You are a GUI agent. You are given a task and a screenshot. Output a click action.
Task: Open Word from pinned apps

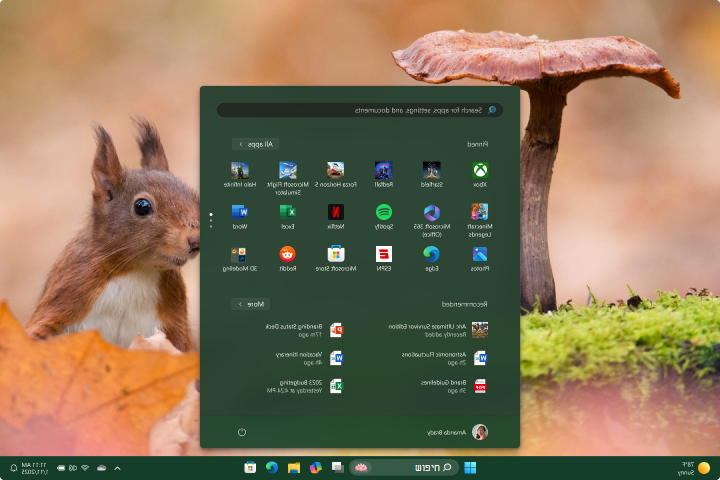pyautogui.click(x=240, y=217)
